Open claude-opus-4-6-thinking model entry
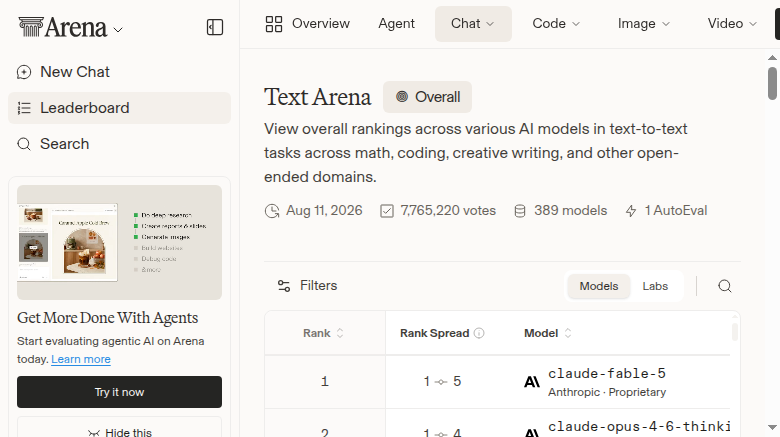Image resolution: width=780 pixels, height=437 pixels. [x=639, y=427]
